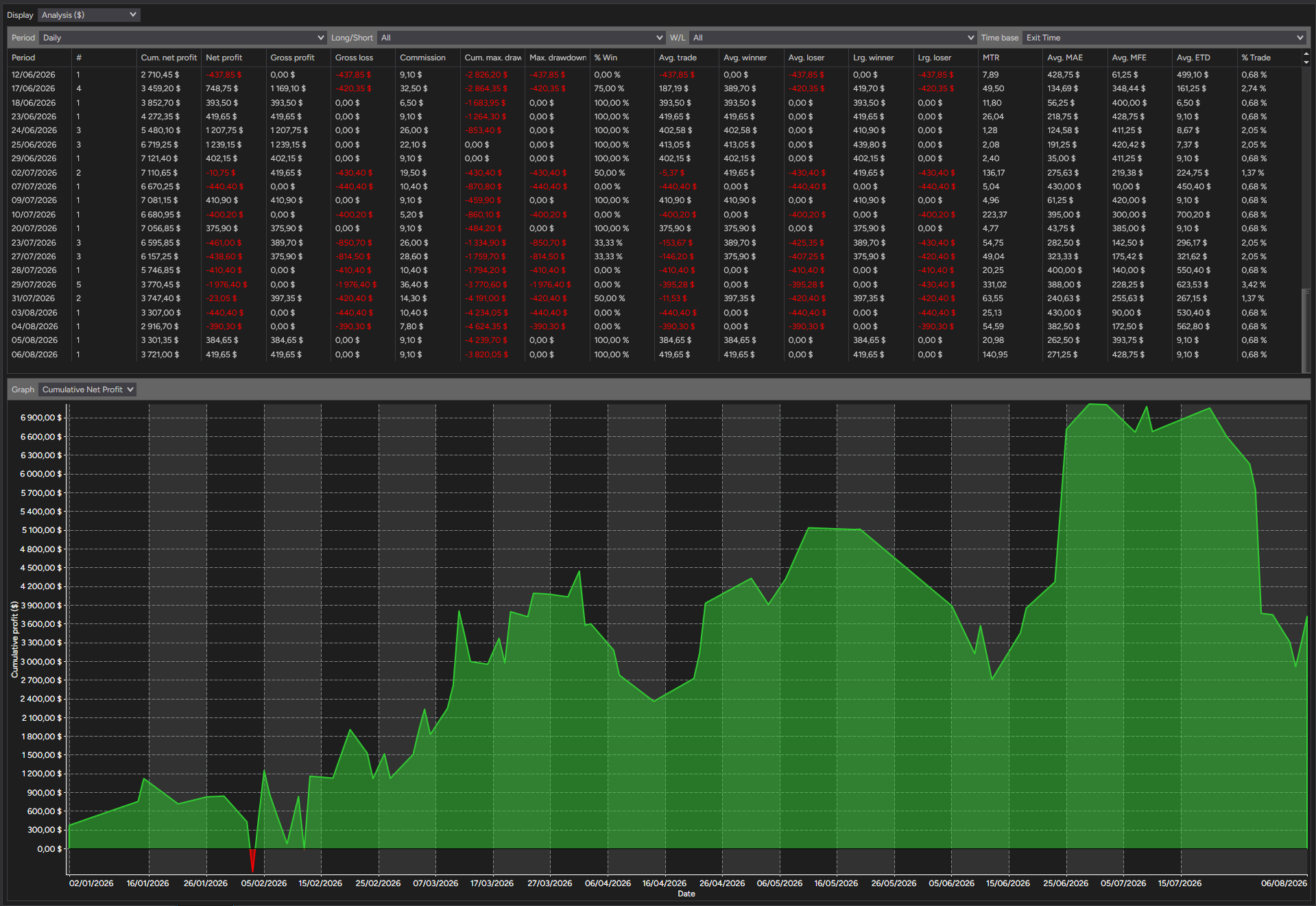Click the table vertical scrollbar thumb
The height and width of the screenshot is (906, 1316).
tap(1306, 331)
